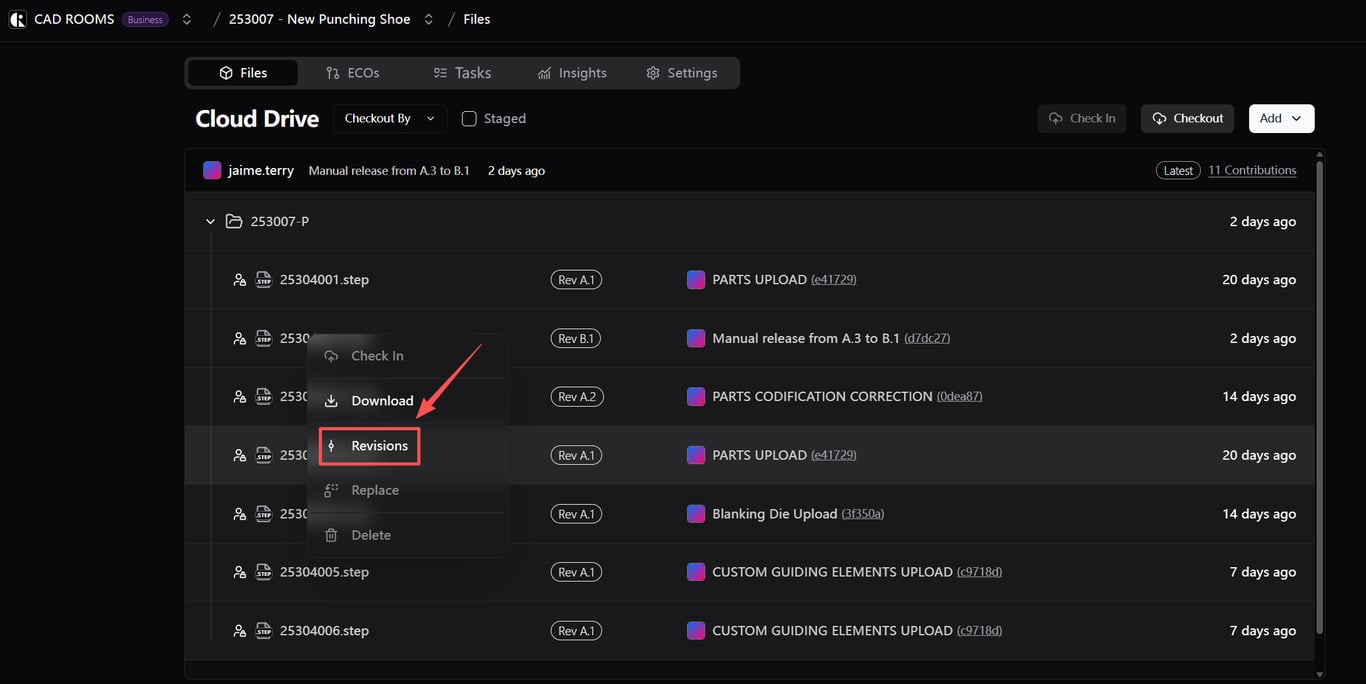Click the user icon in the Rev B.1 row
Viewport: 1366px width, 684px height.
click(x=239, y=338)
